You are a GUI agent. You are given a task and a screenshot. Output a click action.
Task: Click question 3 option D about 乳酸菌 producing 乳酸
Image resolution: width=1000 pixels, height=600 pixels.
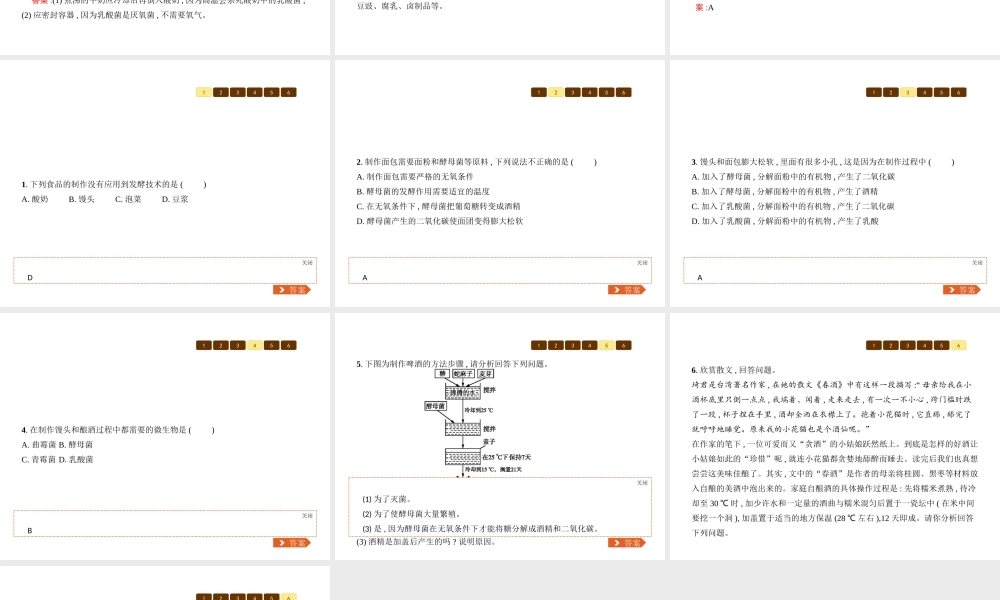784,221
